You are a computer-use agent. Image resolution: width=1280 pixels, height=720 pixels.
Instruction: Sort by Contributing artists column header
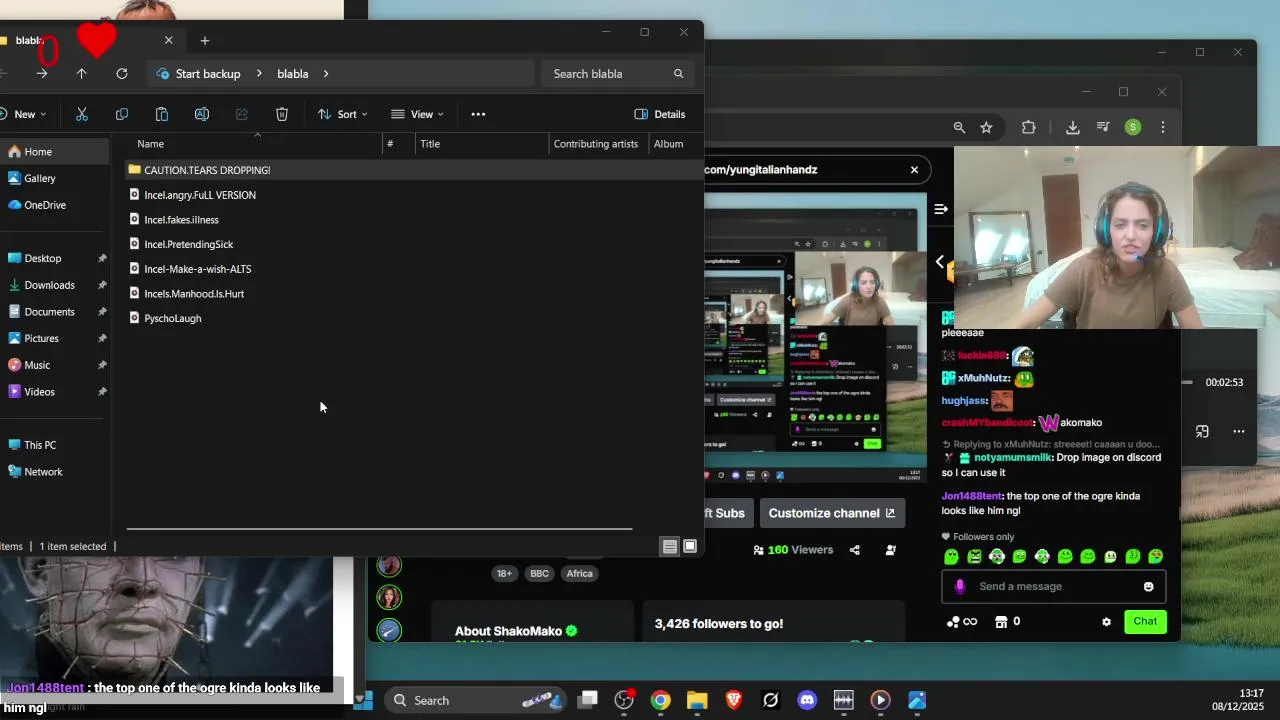(596, 144)
